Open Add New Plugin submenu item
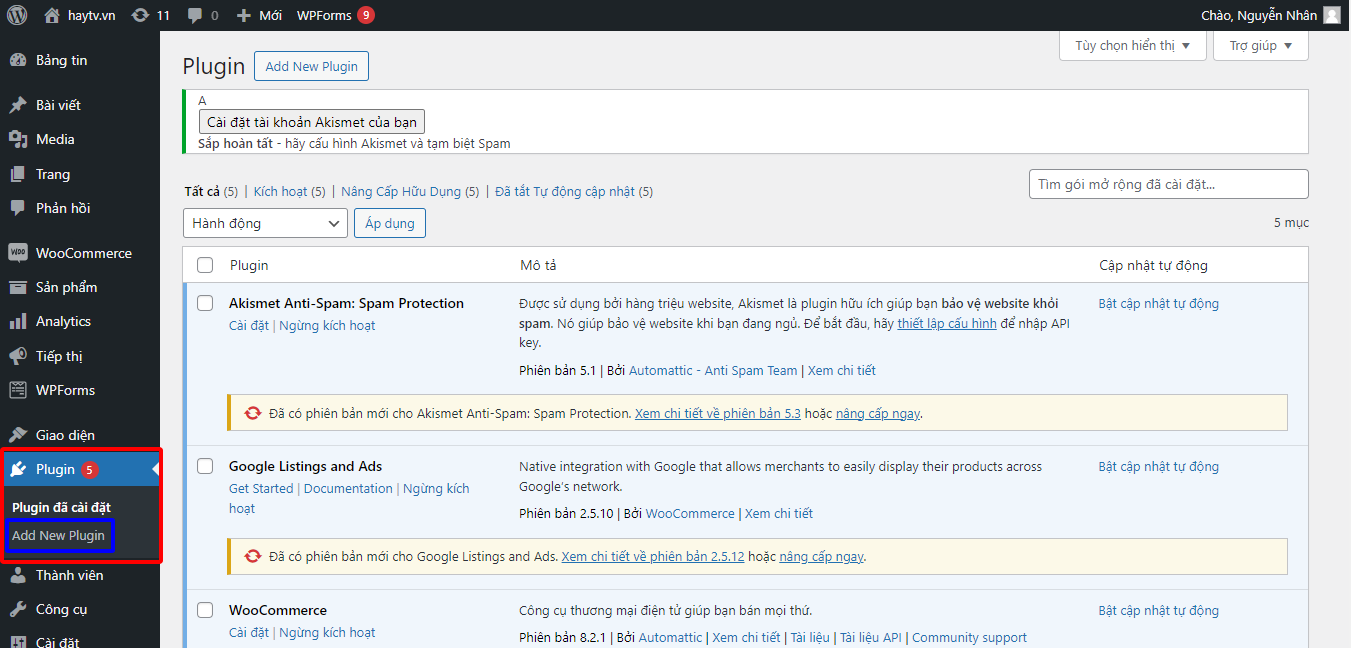The width and height of the screenshot is (1351, 648). (58, 535)
